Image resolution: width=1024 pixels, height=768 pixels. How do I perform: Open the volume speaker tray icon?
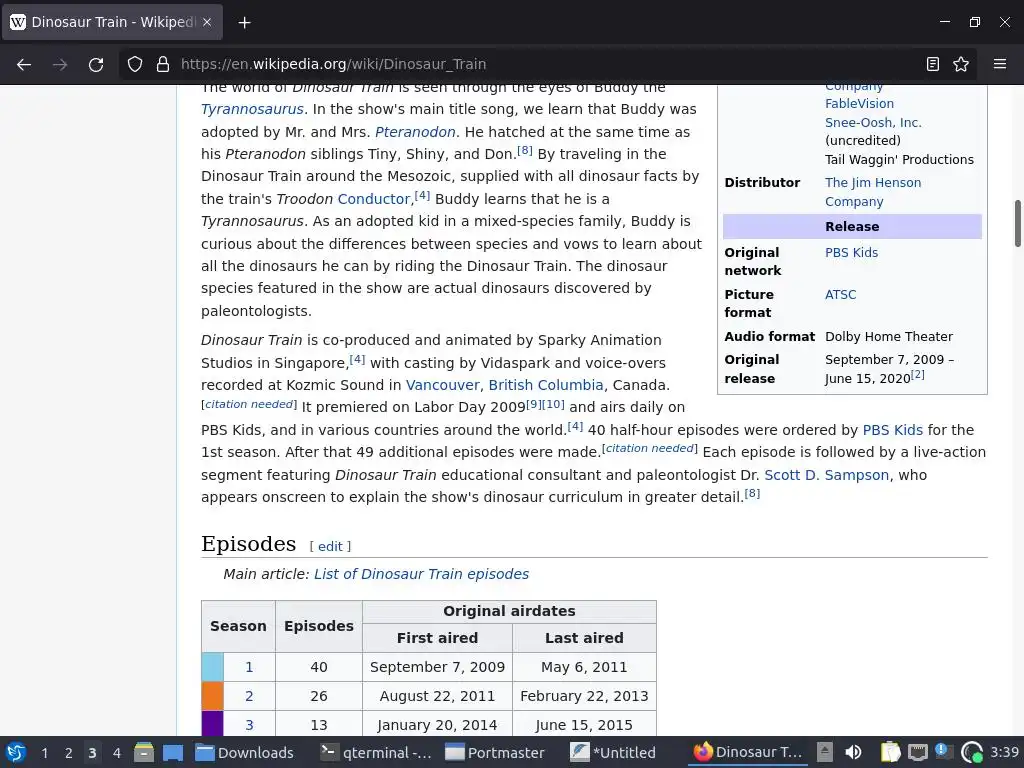[x=853, y=752]
